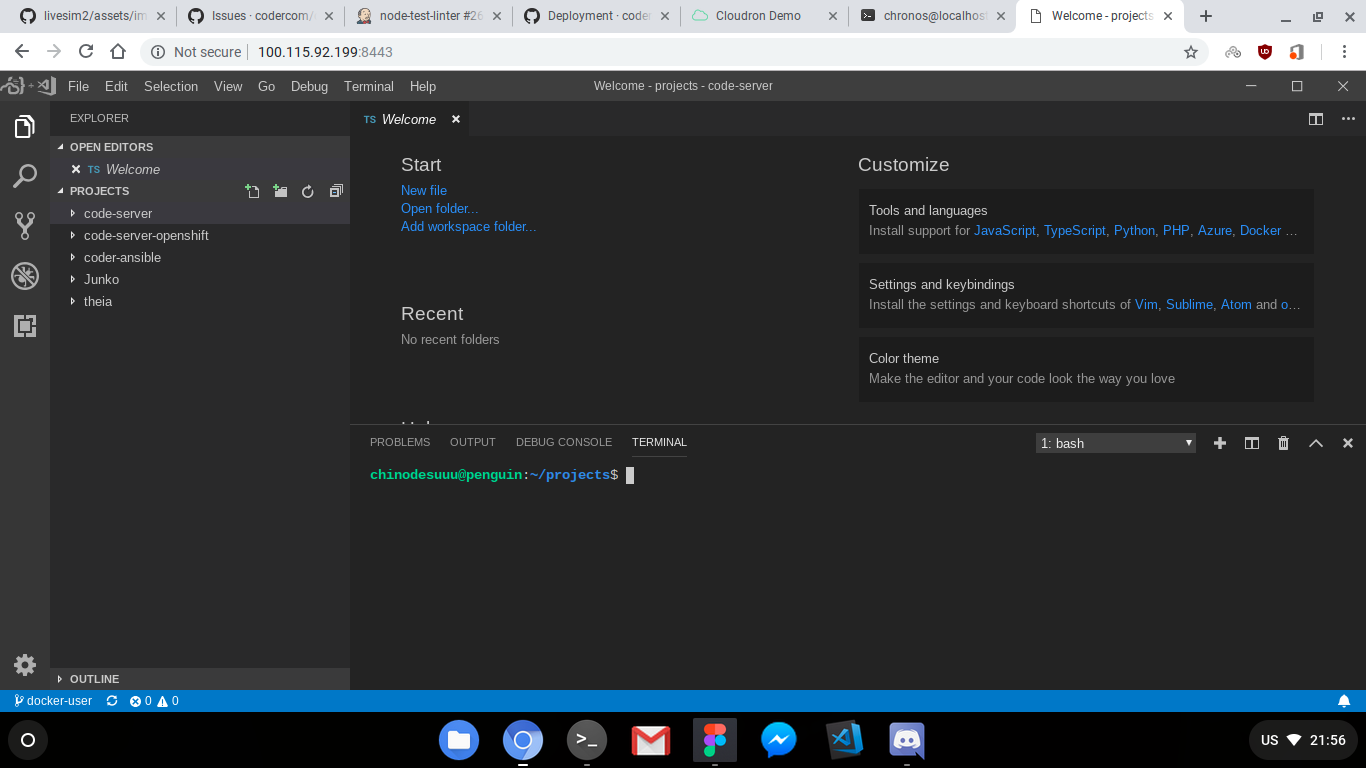Open the "1: bash" terminal dropdown
Image resolution: width=1366 pixels, height=768 pixels.
(1115, 442)
